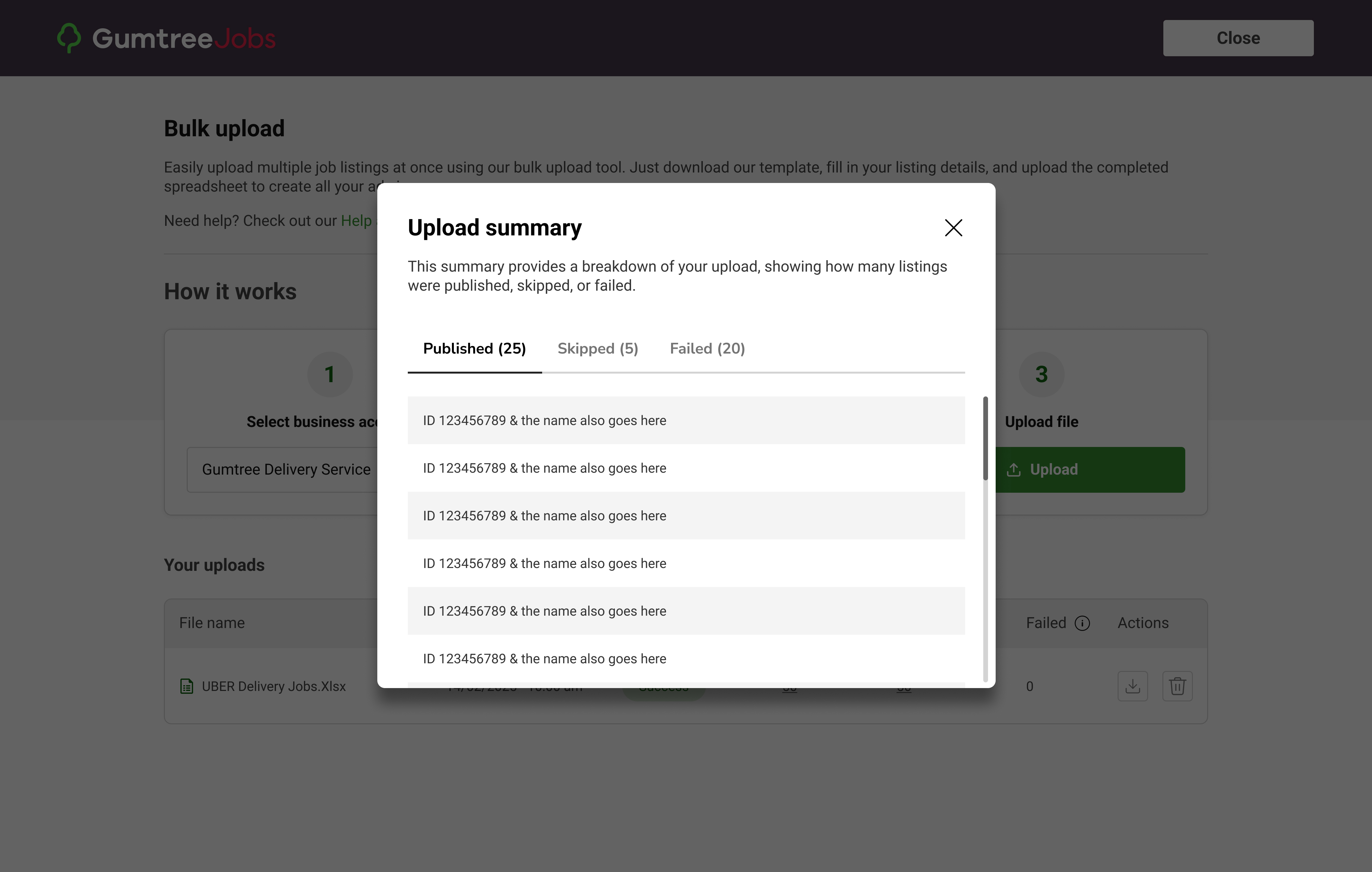This screenshot has height=872, width=1372.
Task: Click the spreadsheet file icon beside UBER Delivery Jobs
Action: 186,686
